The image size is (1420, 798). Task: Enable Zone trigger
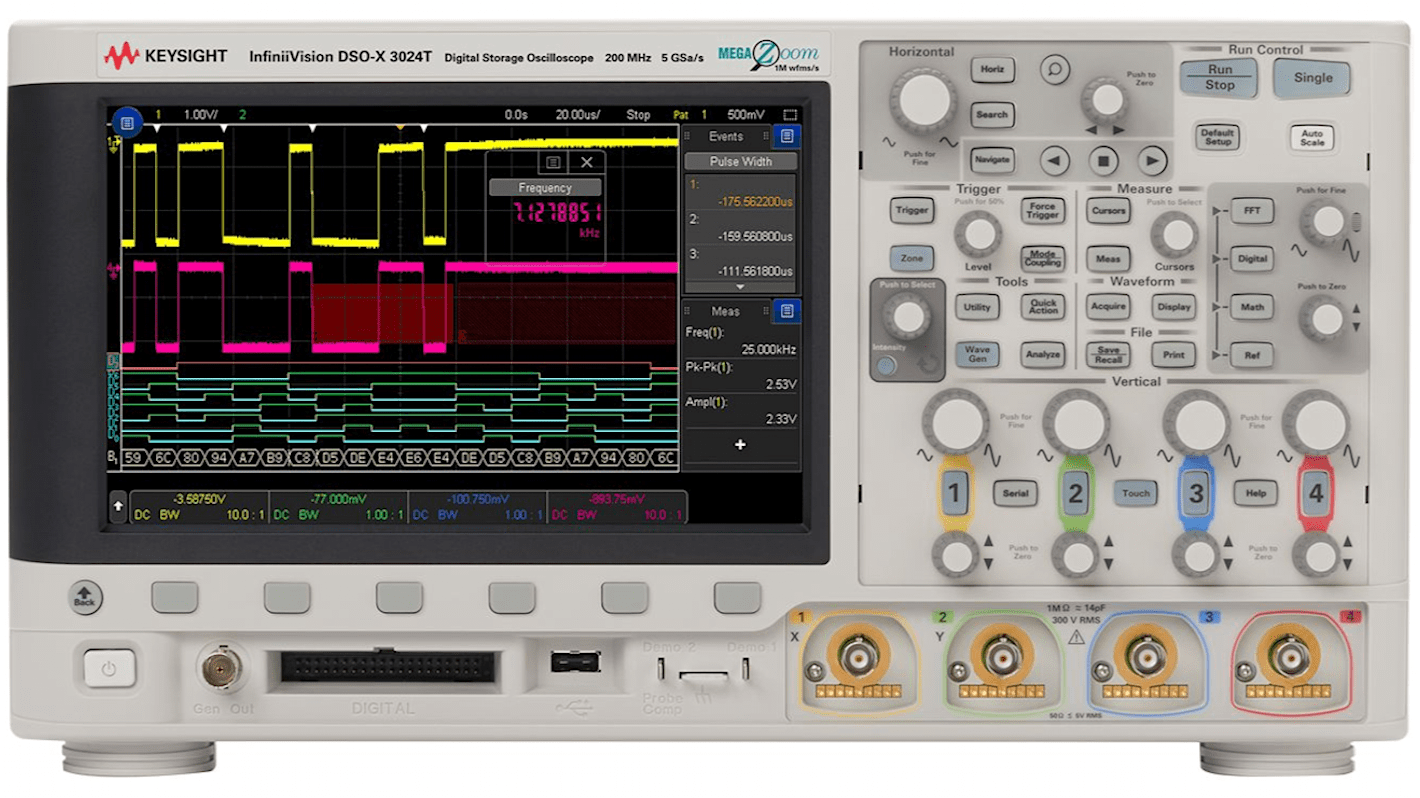click(x=911, y=257)
